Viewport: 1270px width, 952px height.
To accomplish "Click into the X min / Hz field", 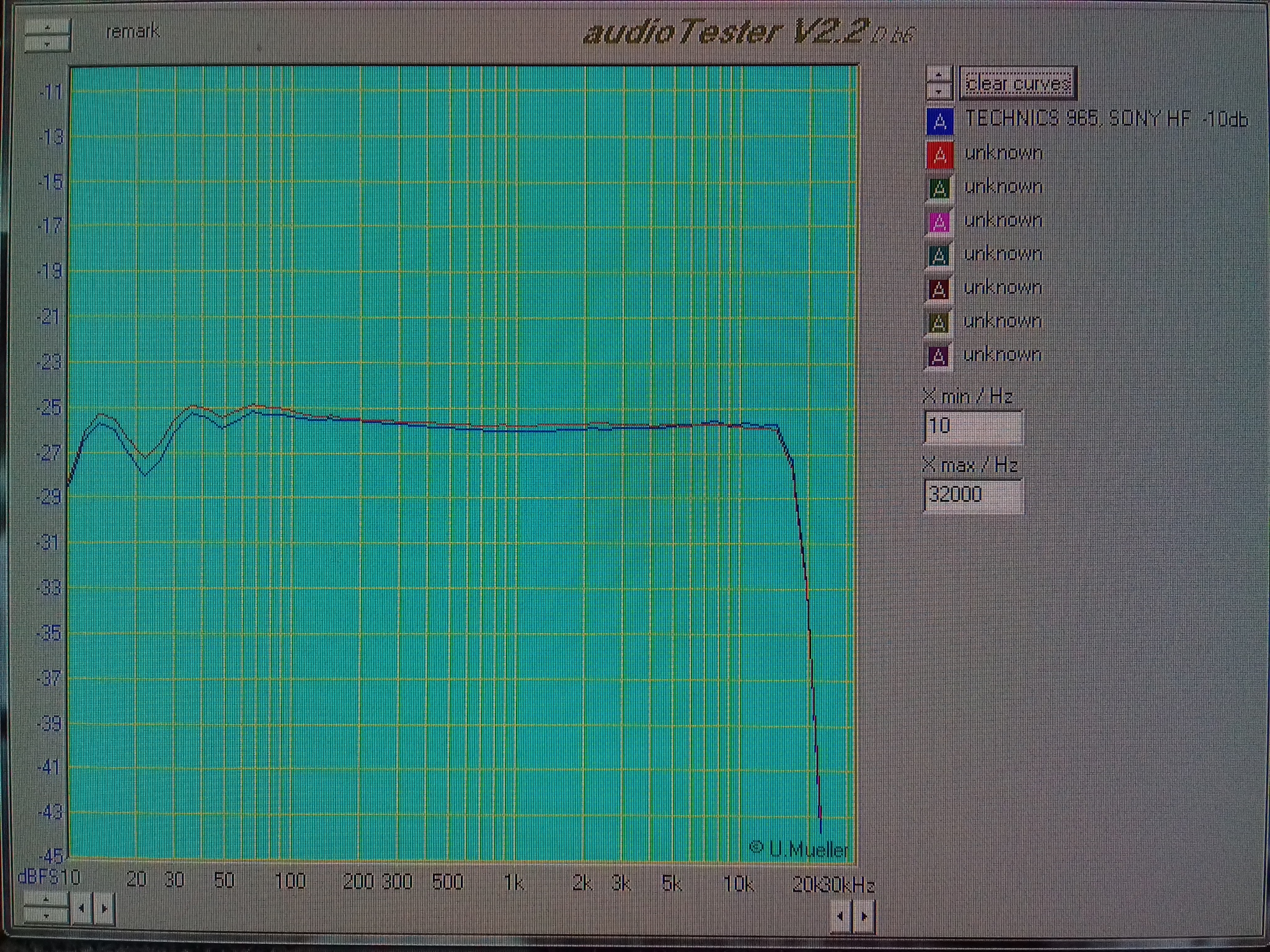I will point(972,426).
